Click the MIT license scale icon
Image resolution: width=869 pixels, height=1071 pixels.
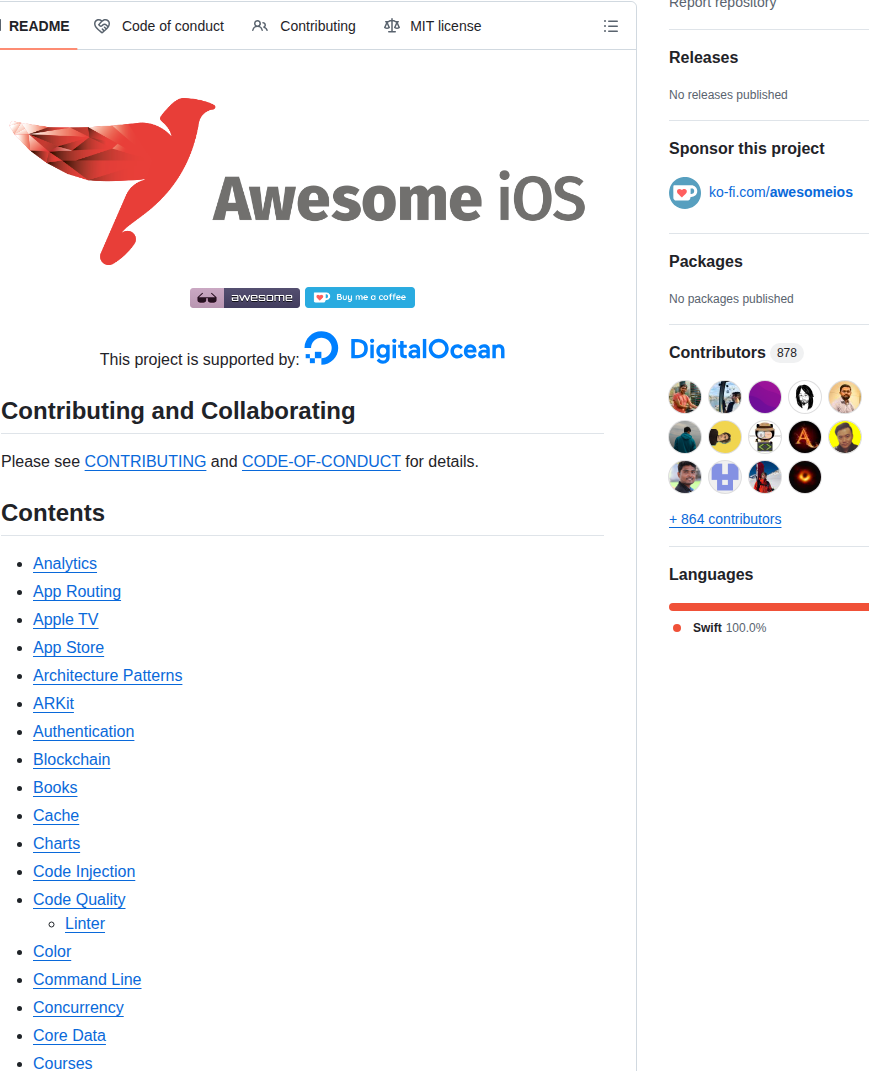(x=391, y=26)
